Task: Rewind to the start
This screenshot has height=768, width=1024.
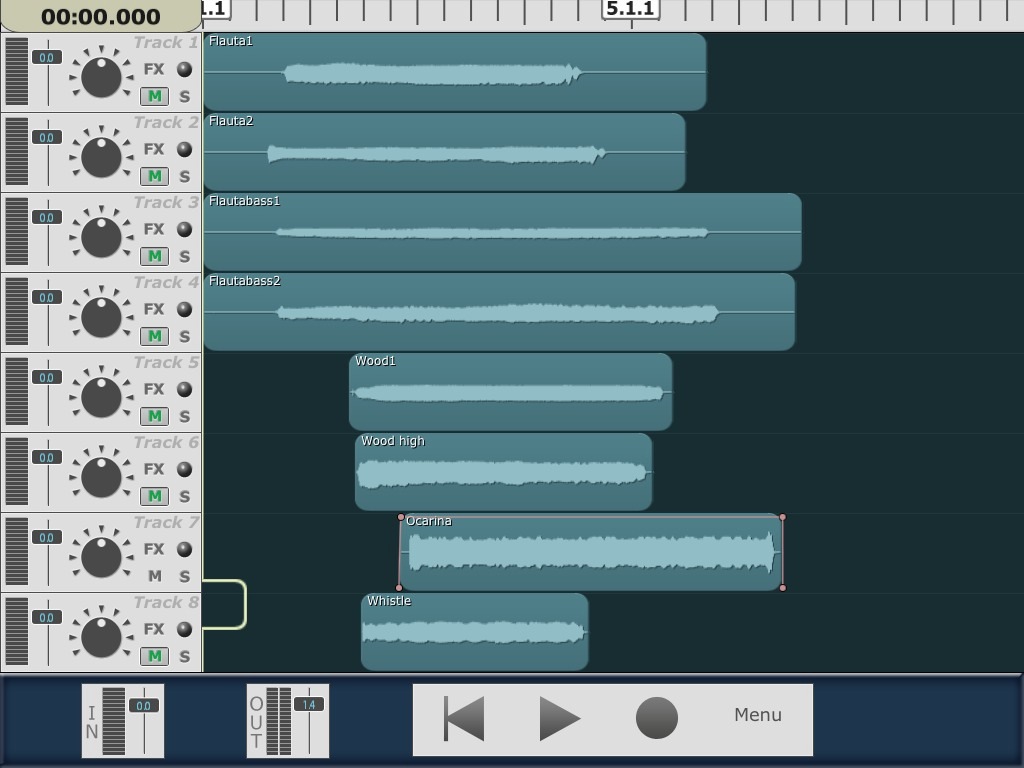Action: coord(464,718)
